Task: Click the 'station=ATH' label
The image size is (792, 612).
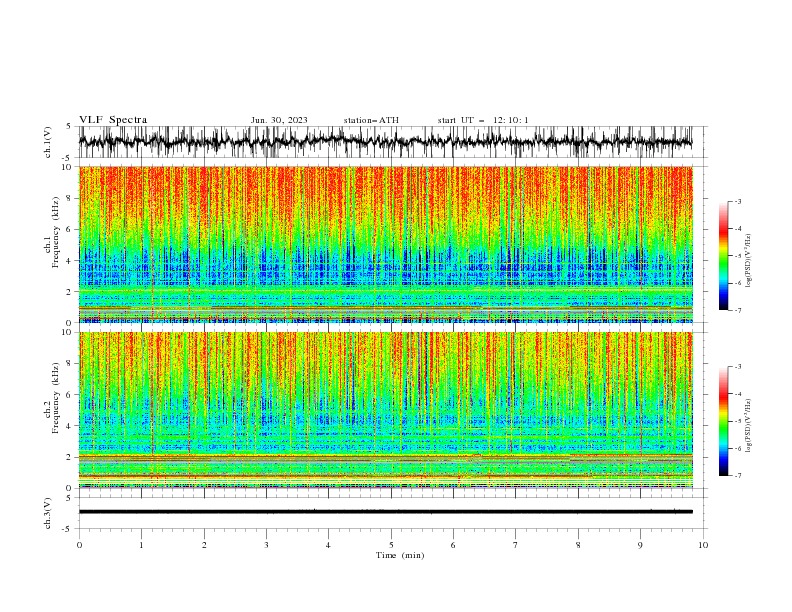Action: [x=371, y=120]
